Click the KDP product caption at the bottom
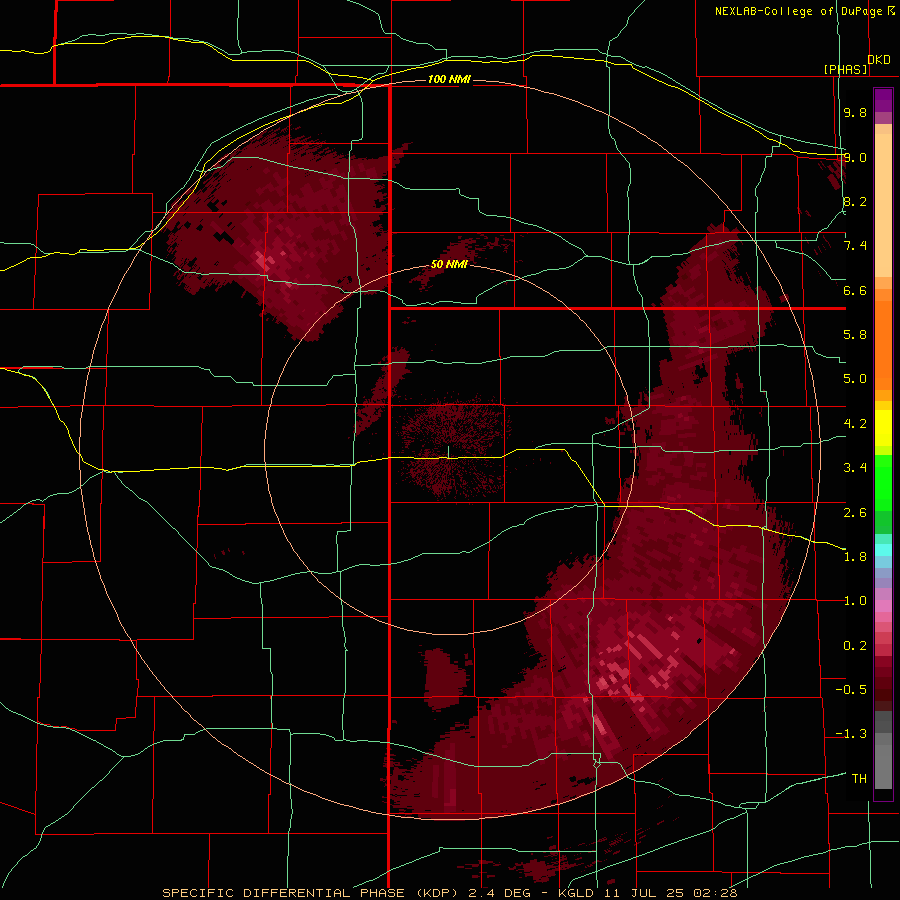The image size is (900, 900). tap(449, 893)
